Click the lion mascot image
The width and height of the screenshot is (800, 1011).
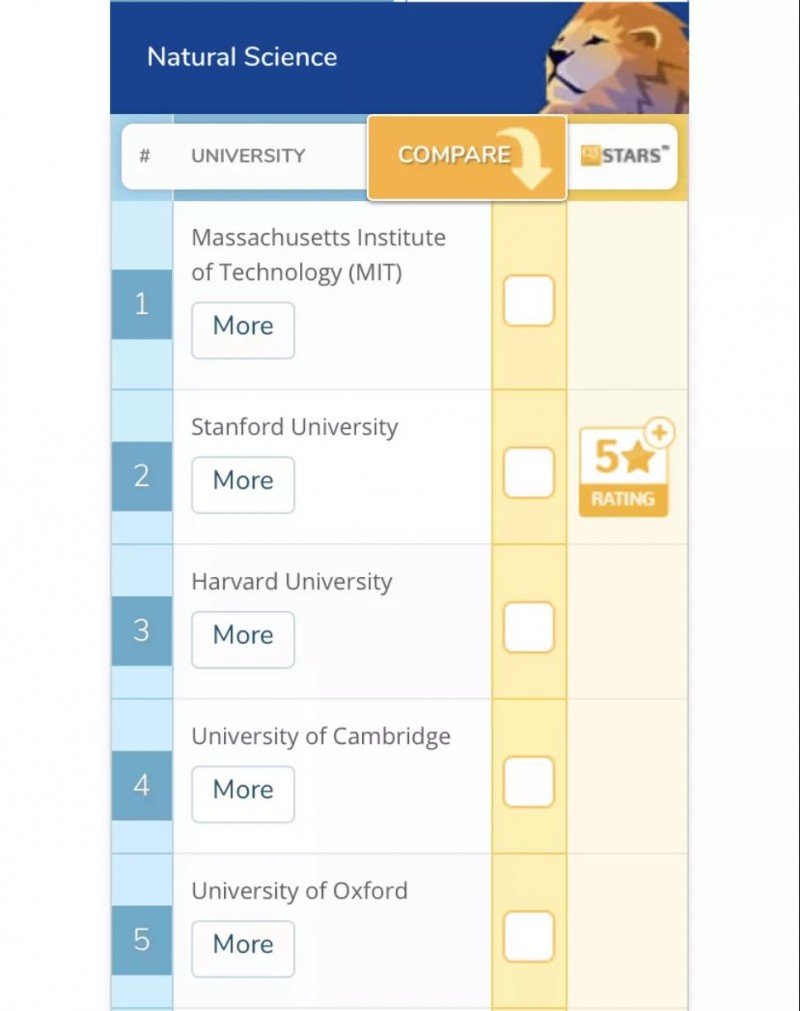617,58
